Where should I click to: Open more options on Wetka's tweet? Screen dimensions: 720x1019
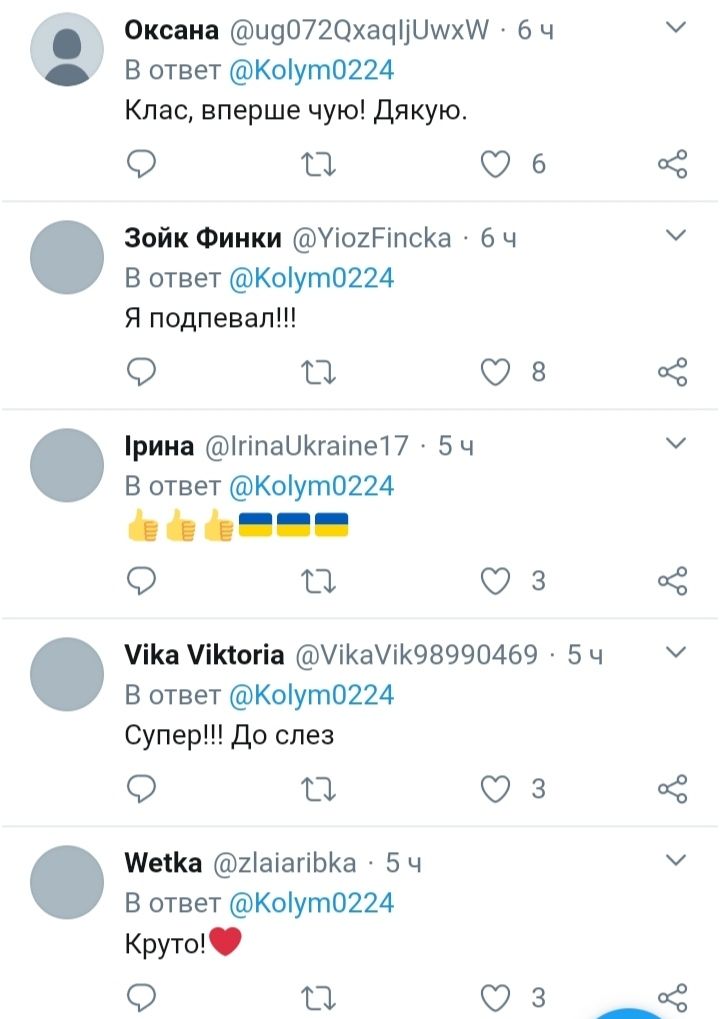[676, 860]
